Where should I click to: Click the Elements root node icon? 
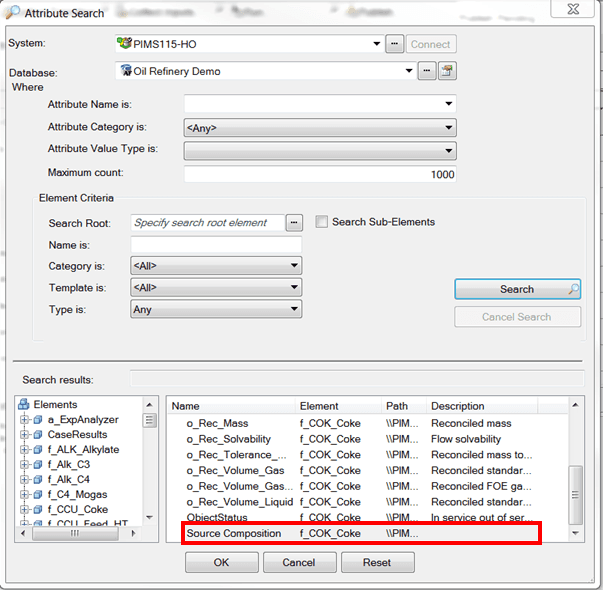(24, 404)
